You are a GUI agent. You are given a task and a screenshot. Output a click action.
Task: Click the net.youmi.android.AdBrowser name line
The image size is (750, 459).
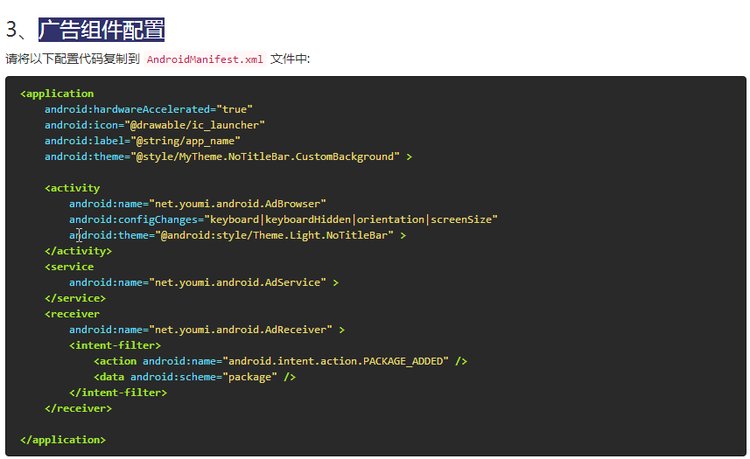point(198,204)
